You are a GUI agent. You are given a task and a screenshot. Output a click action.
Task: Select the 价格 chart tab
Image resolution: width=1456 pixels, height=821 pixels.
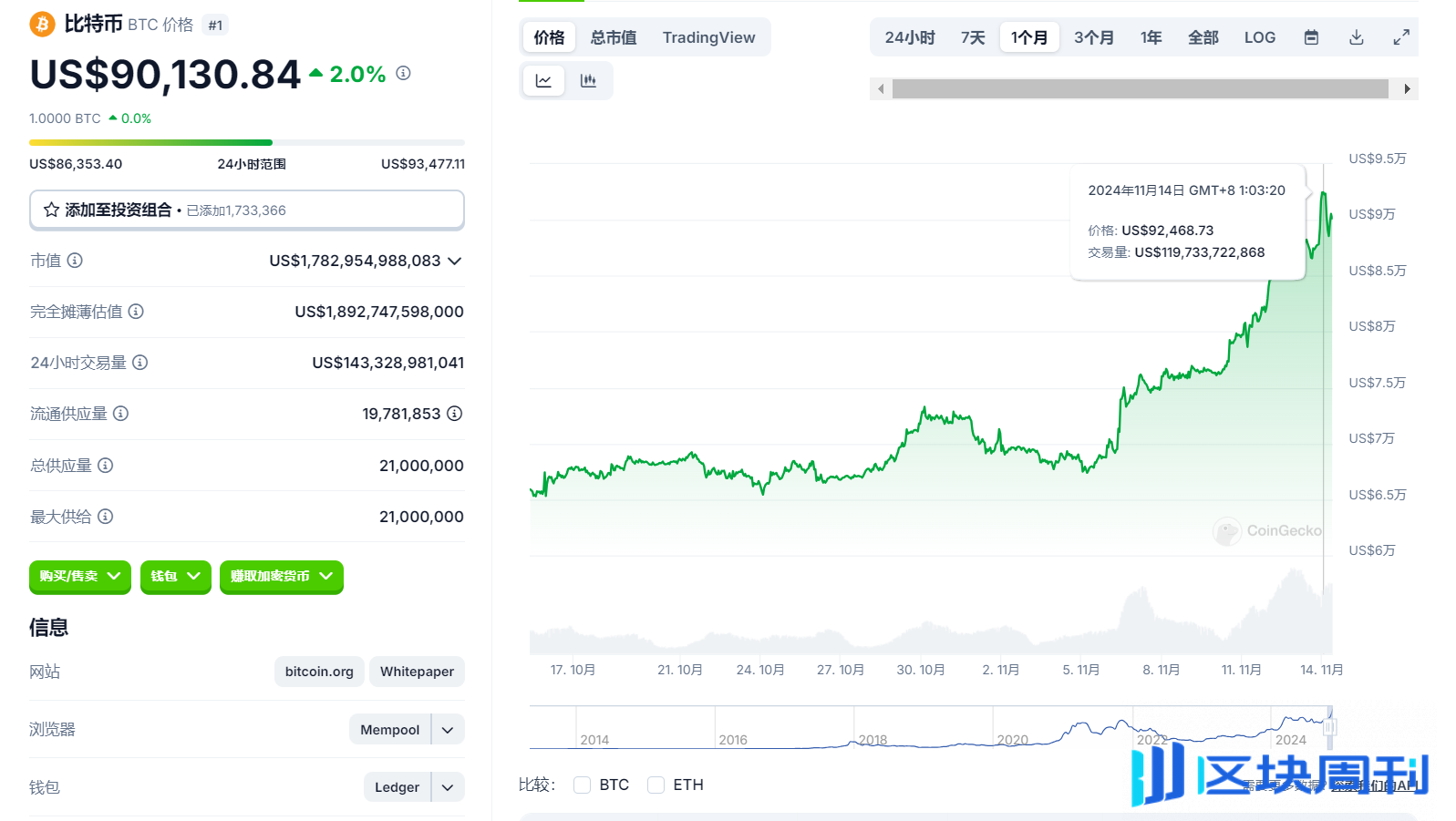549,37
